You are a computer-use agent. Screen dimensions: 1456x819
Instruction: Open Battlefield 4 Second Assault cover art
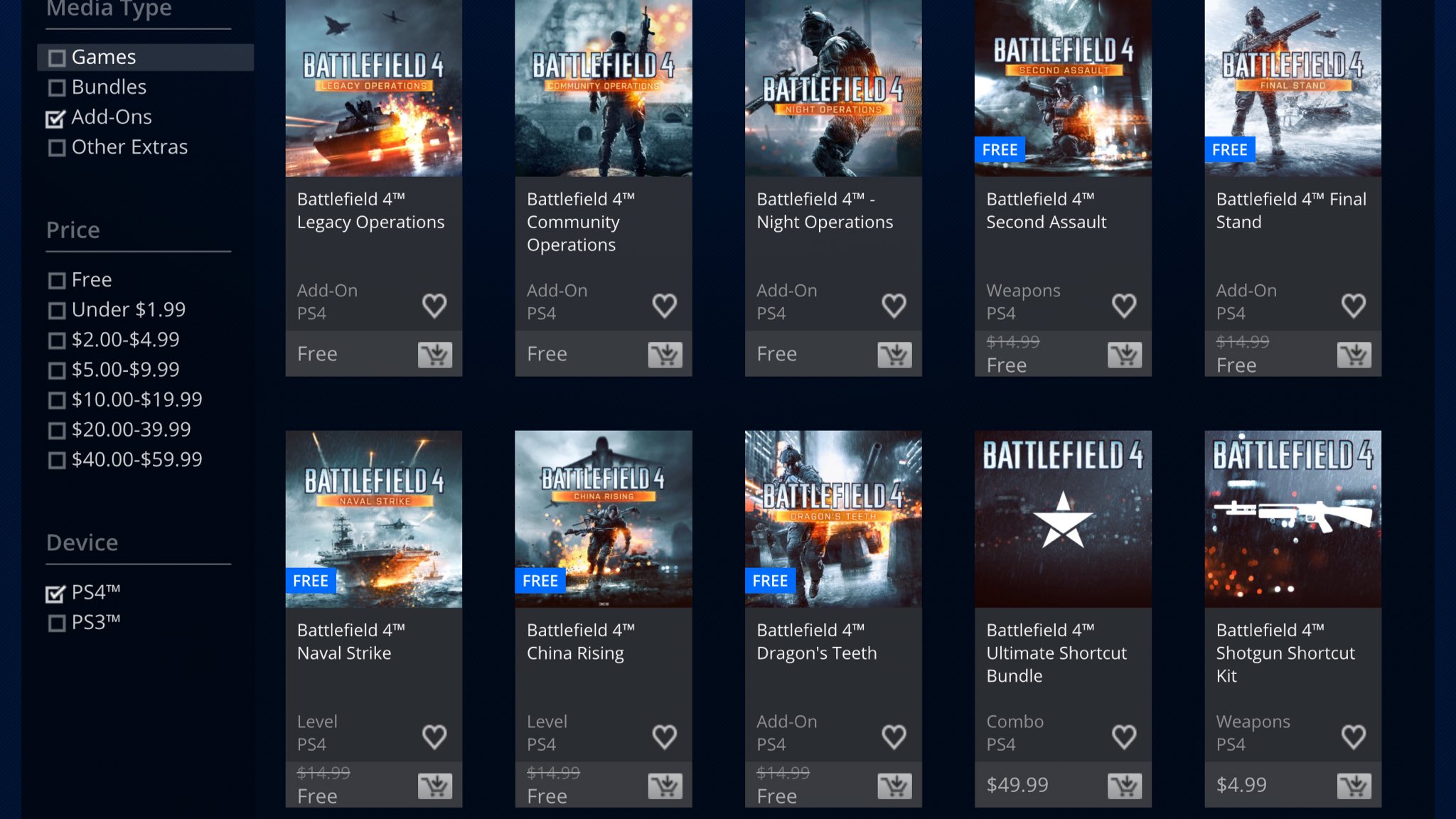[x=1063, y=88]
